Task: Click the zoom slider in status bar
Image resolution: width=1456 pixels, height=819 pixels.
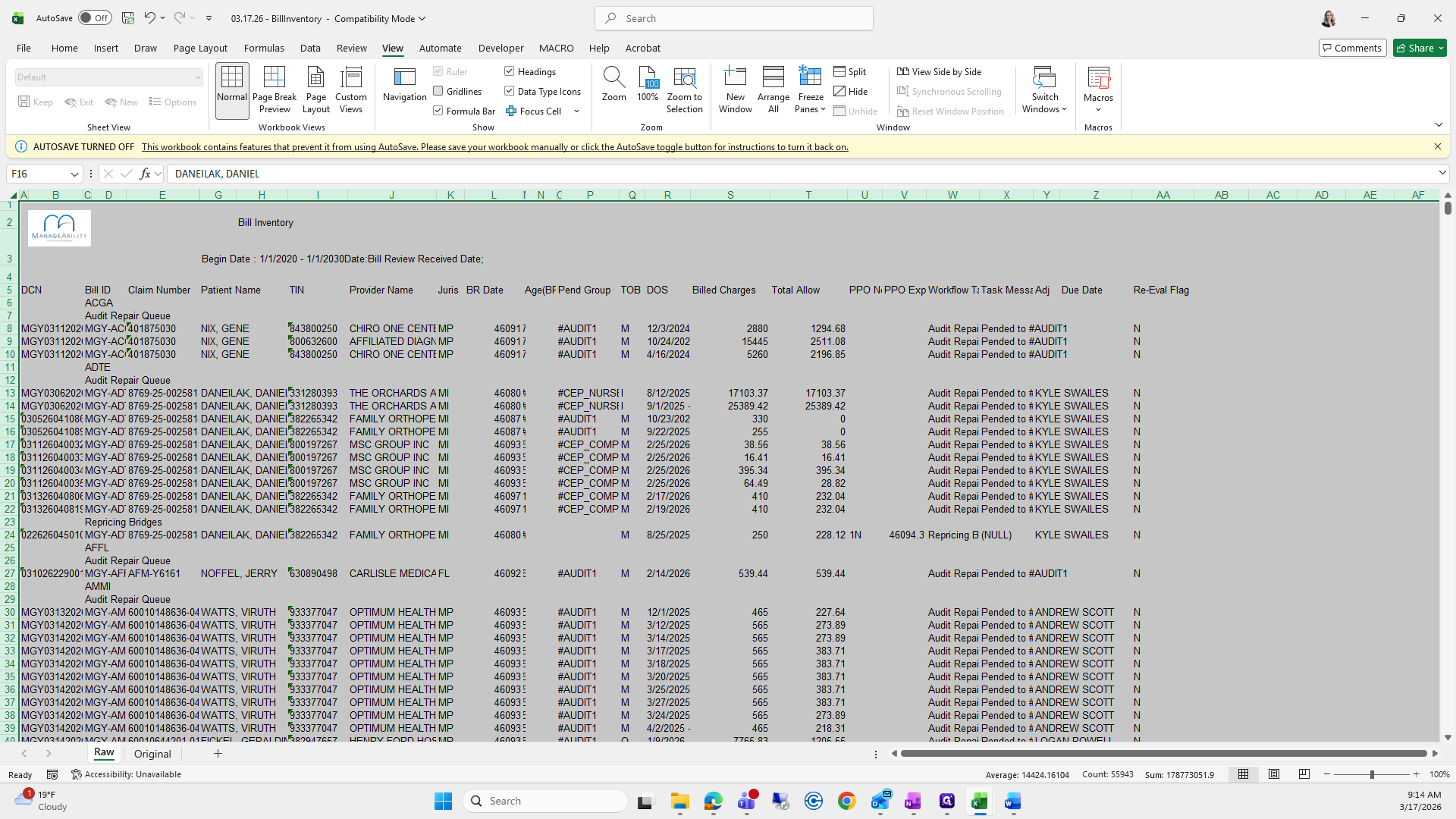Action: [x=1371, y=774]
